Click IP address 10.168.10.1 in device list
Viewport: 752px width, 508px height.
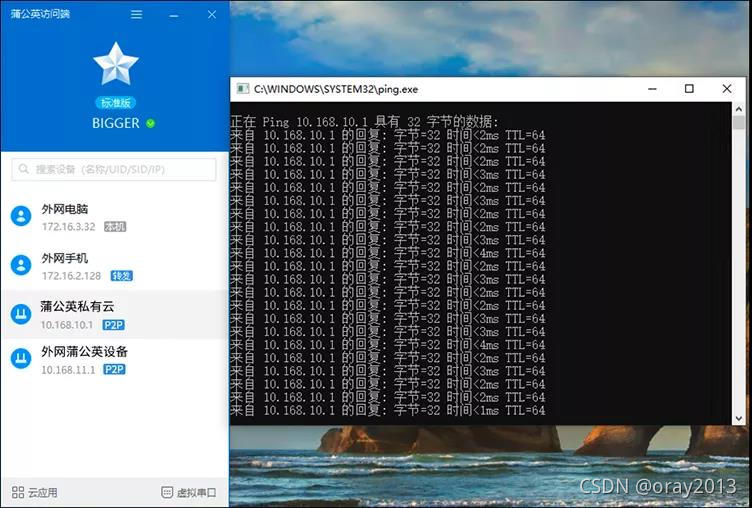tap(67, 325)
